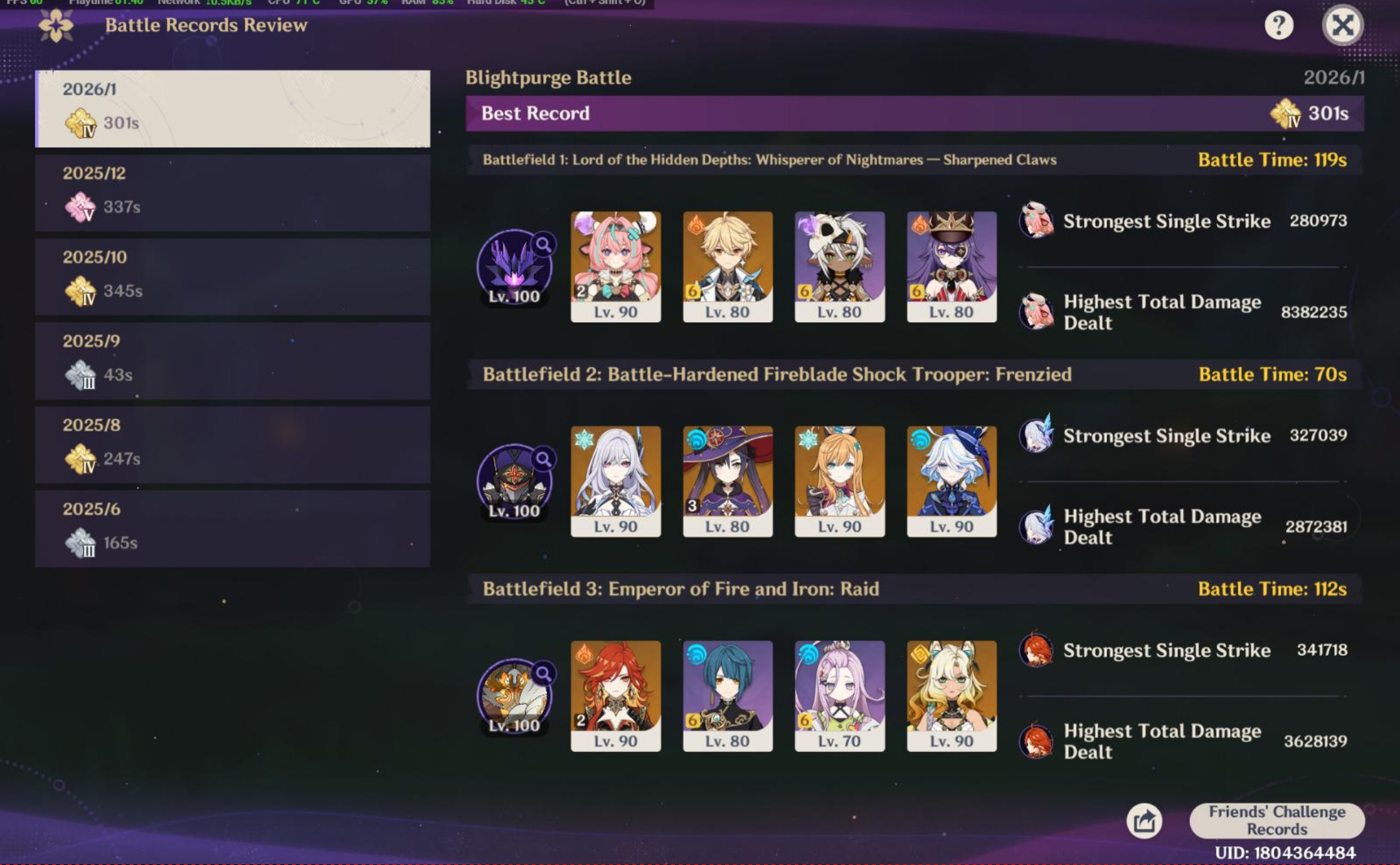This screenshot has height=865, width=1400.
Task: Open the 2025/9 record with 43s
Action: click(x=232, y=360)
